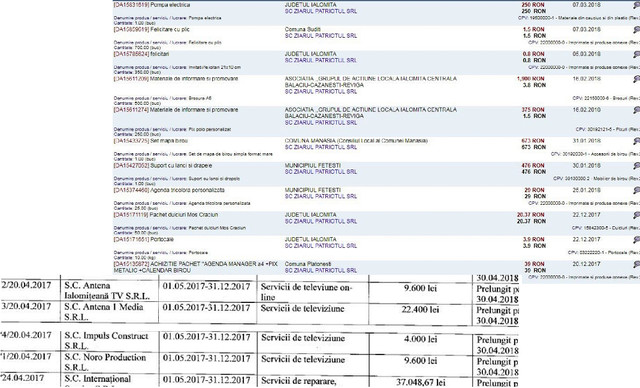Open magnifier for Suport cu lanci si drapele
This screenshot has height=388, width=640.
coord(637,166)
